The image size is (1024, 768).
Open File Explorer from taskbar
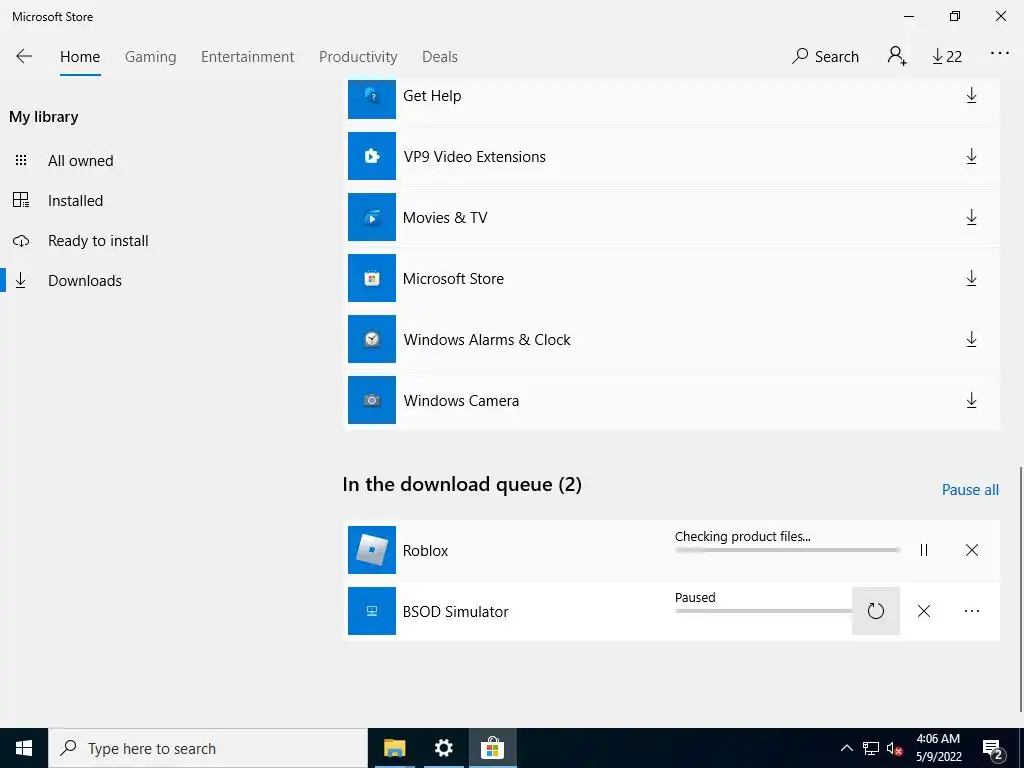(x=394, y=748)
